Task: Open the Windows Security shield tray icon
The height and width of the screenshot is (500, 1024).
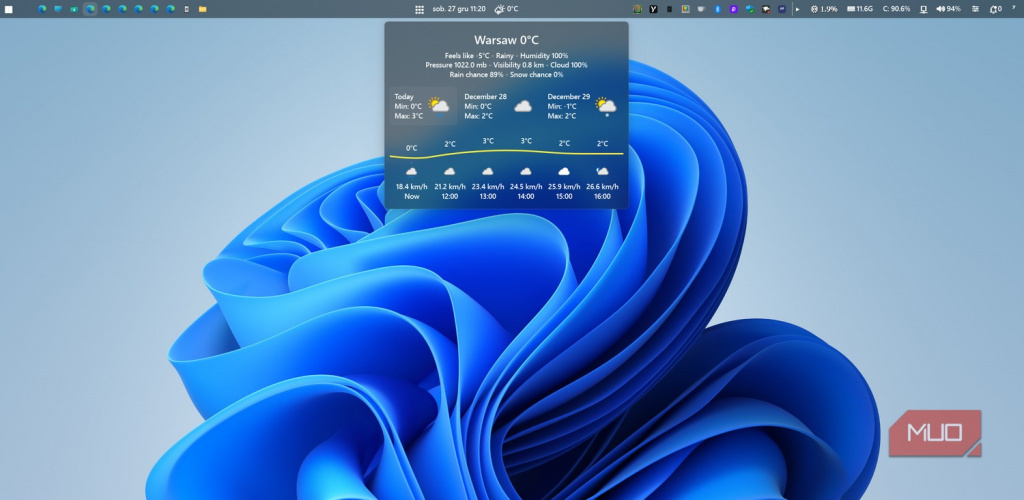Action: point(750,9)
